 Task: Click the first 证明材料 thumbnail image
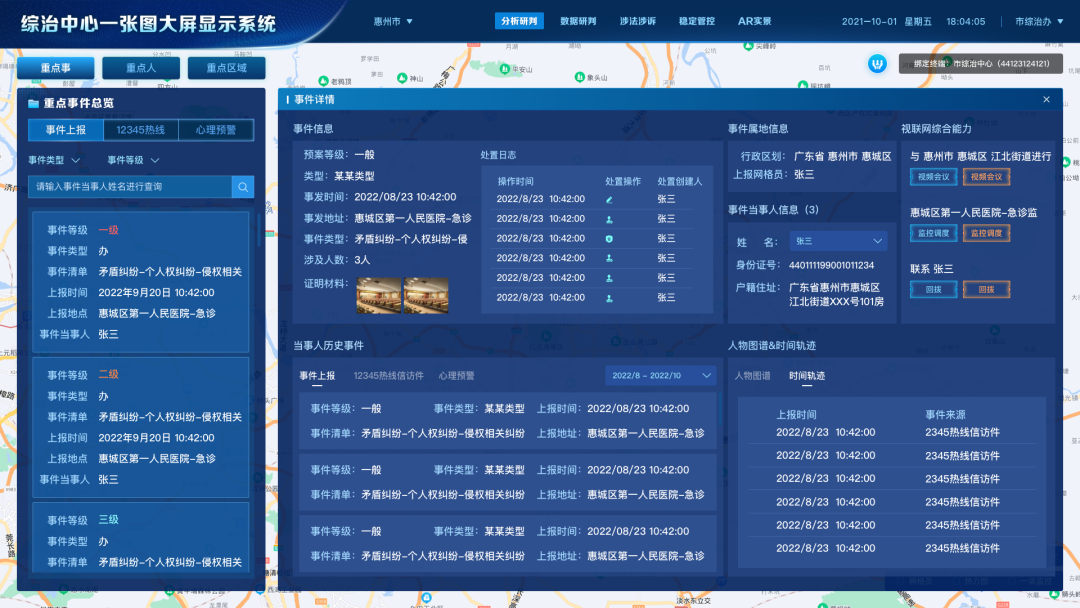pyautogui.click(x=378, y=295)
